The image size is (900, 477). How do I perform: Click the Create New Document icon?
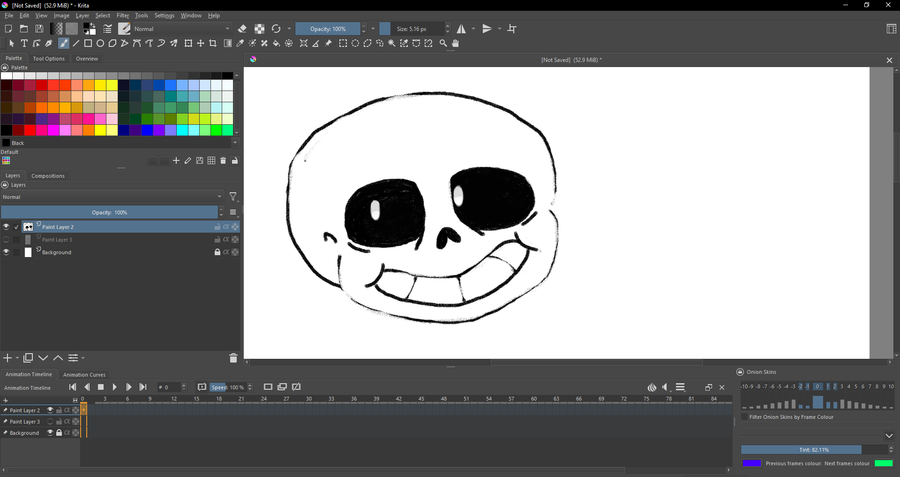click(9, 29)
